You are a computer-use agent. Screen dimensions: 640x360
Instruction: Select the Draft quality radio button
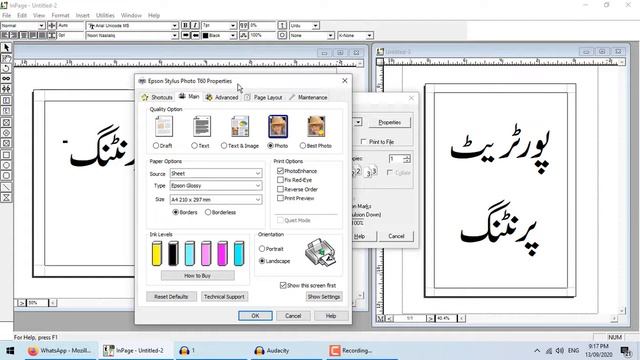pyautogui.click(x=156, y=146)
